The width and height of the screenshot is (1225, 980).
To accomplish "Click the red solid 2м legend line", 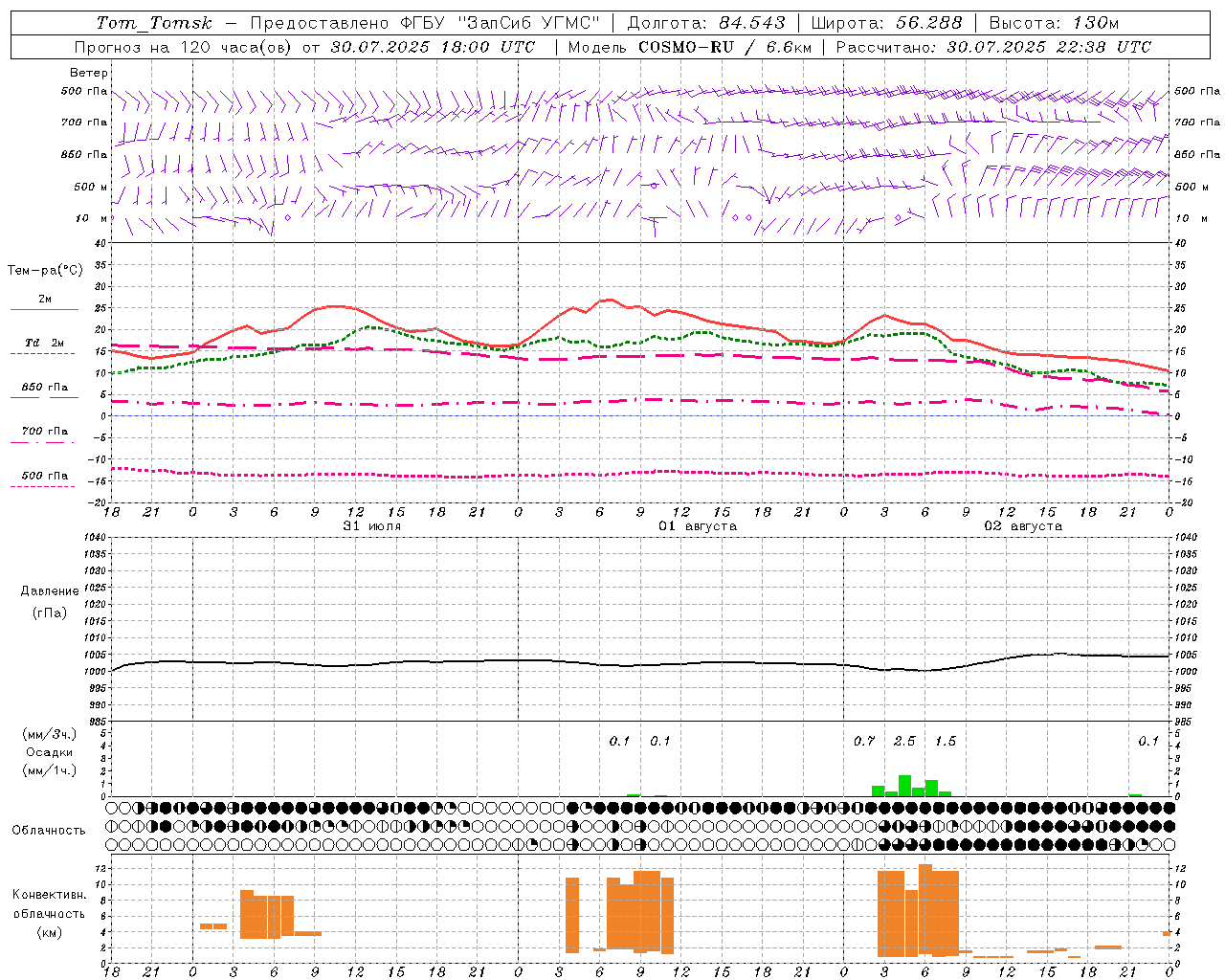I will 44,310.
